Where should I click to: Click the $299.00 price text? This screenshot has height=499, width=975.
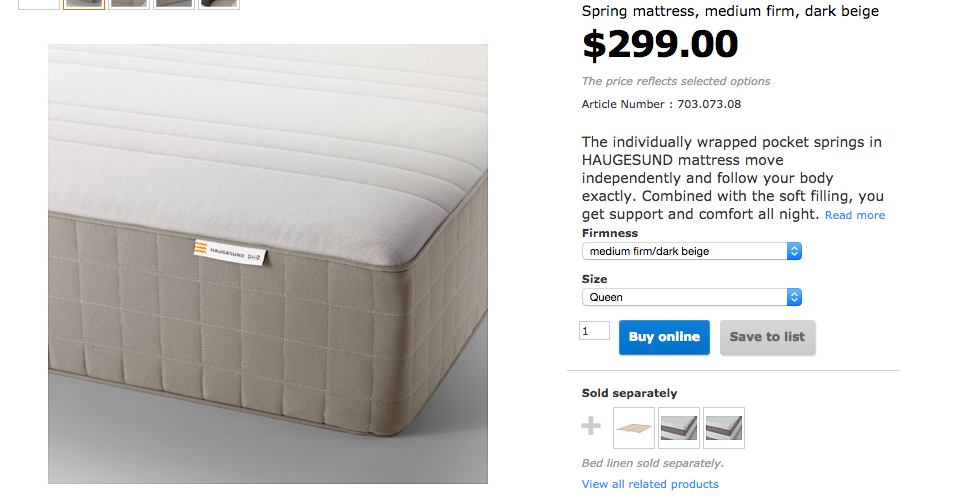(x=660, y=45)
